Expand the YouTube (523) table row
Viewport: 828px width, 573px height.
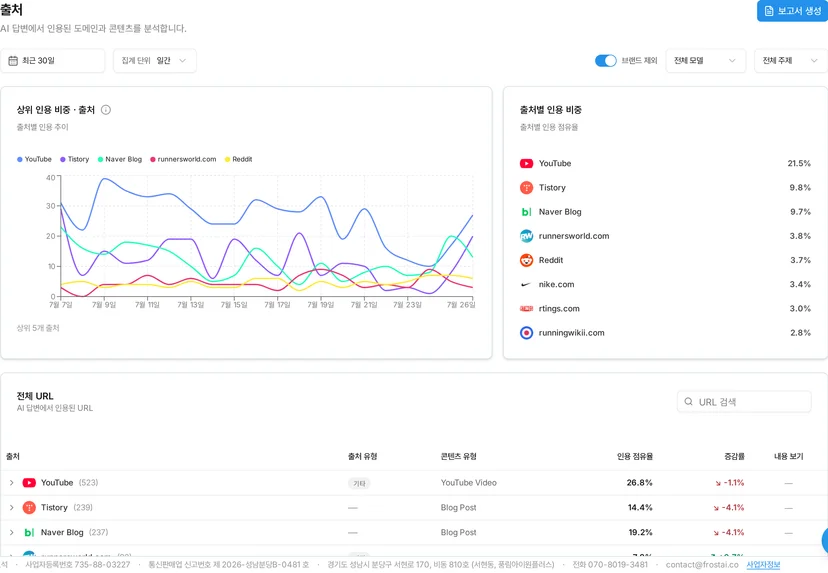[x=12, y=483]
